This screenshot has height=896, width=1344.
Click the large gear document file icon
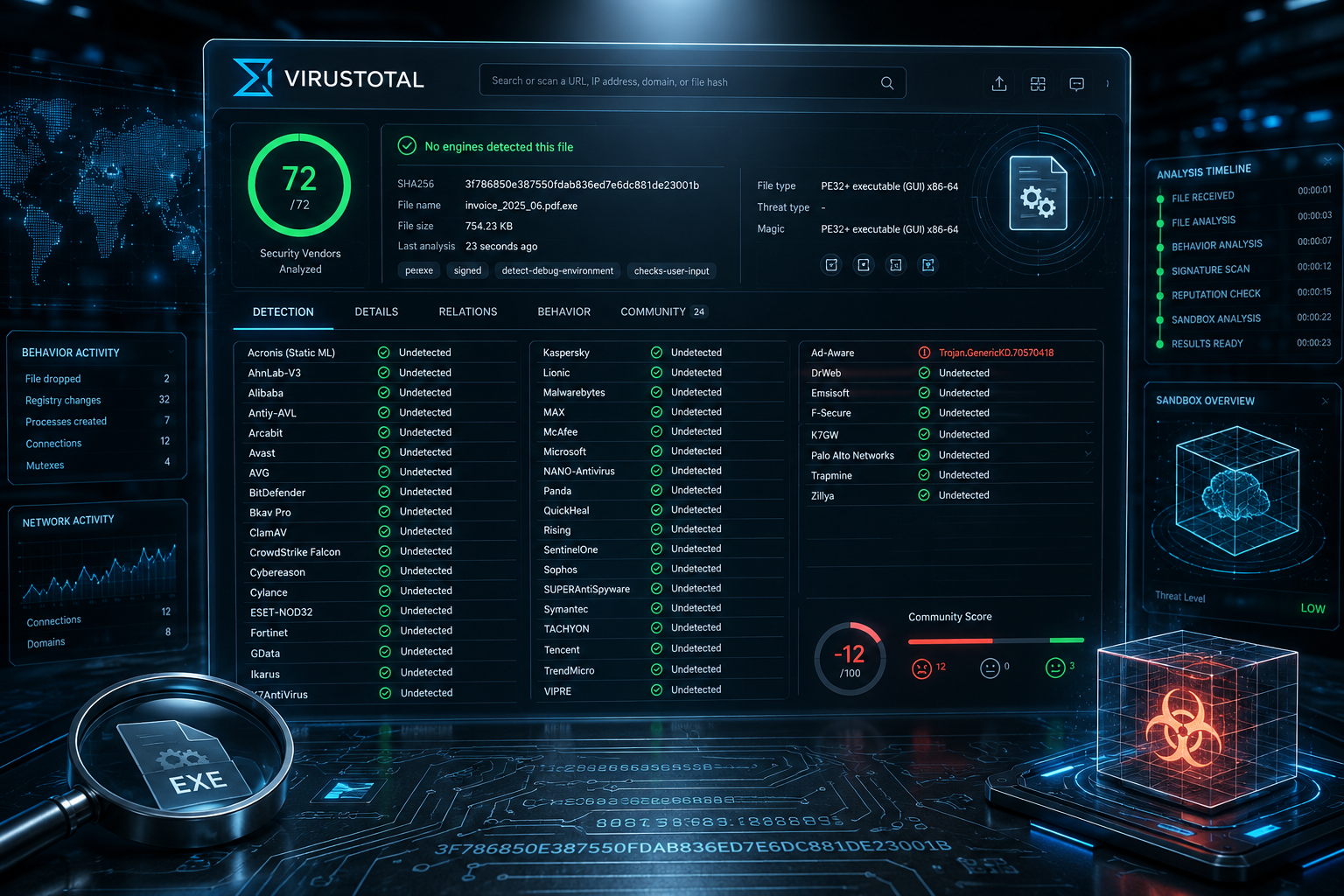pyautogui.click(x=1038, y=193)
